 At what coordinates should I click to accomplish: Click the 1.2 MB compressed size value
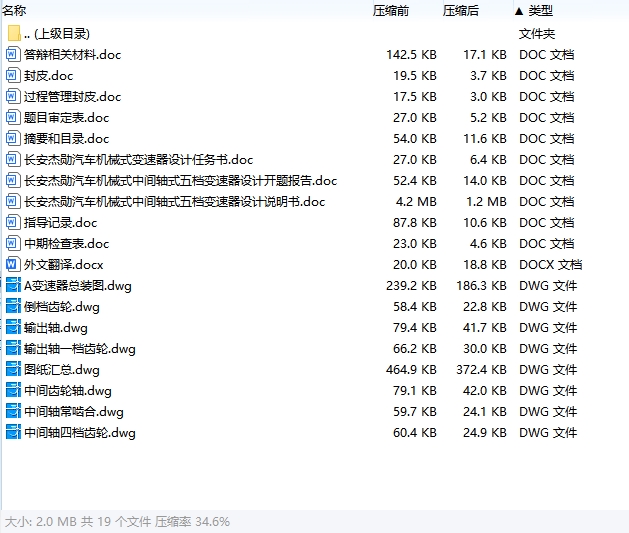(x=486, y=201)
